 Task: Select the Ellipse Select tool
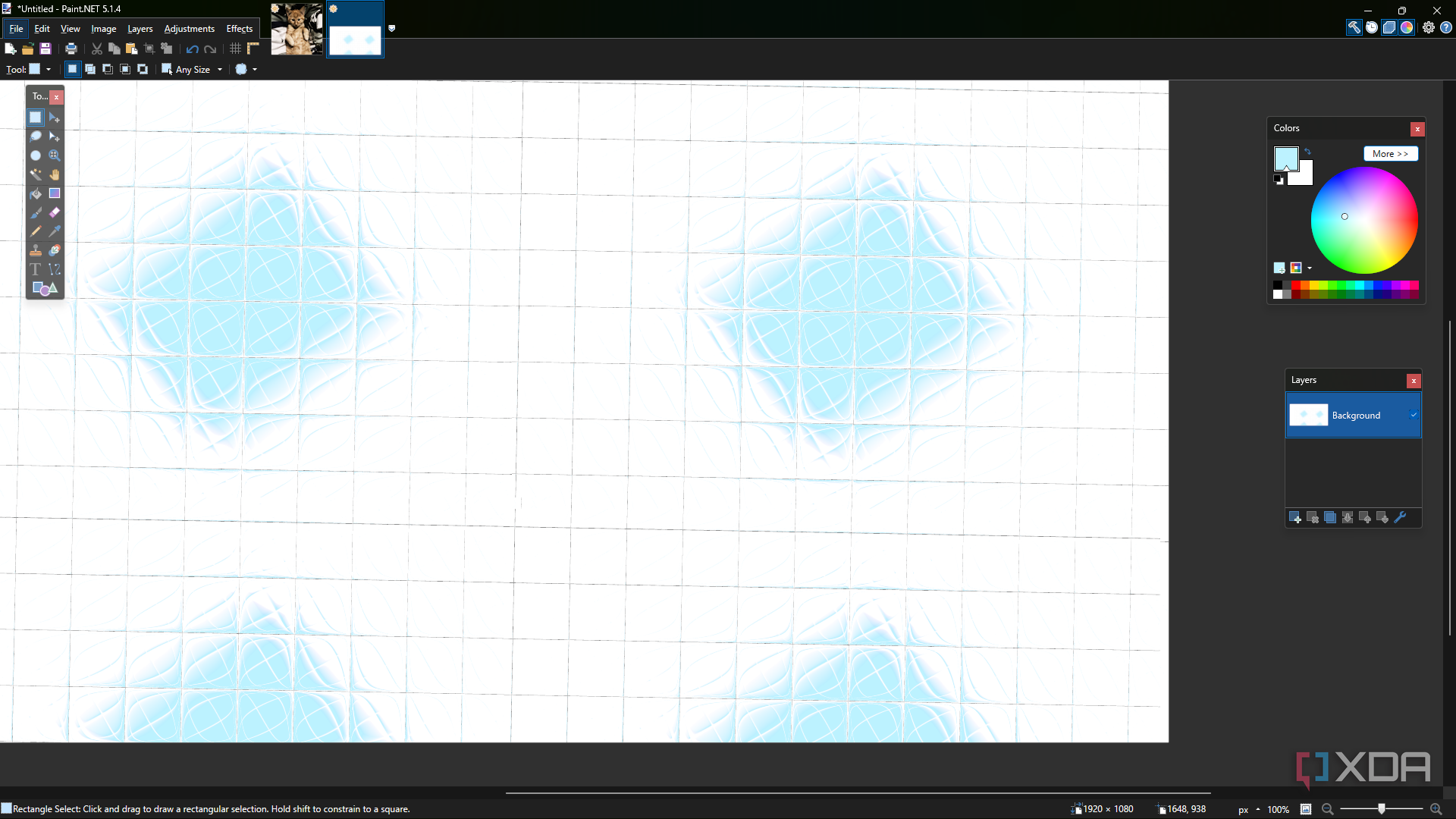[36, 155]
